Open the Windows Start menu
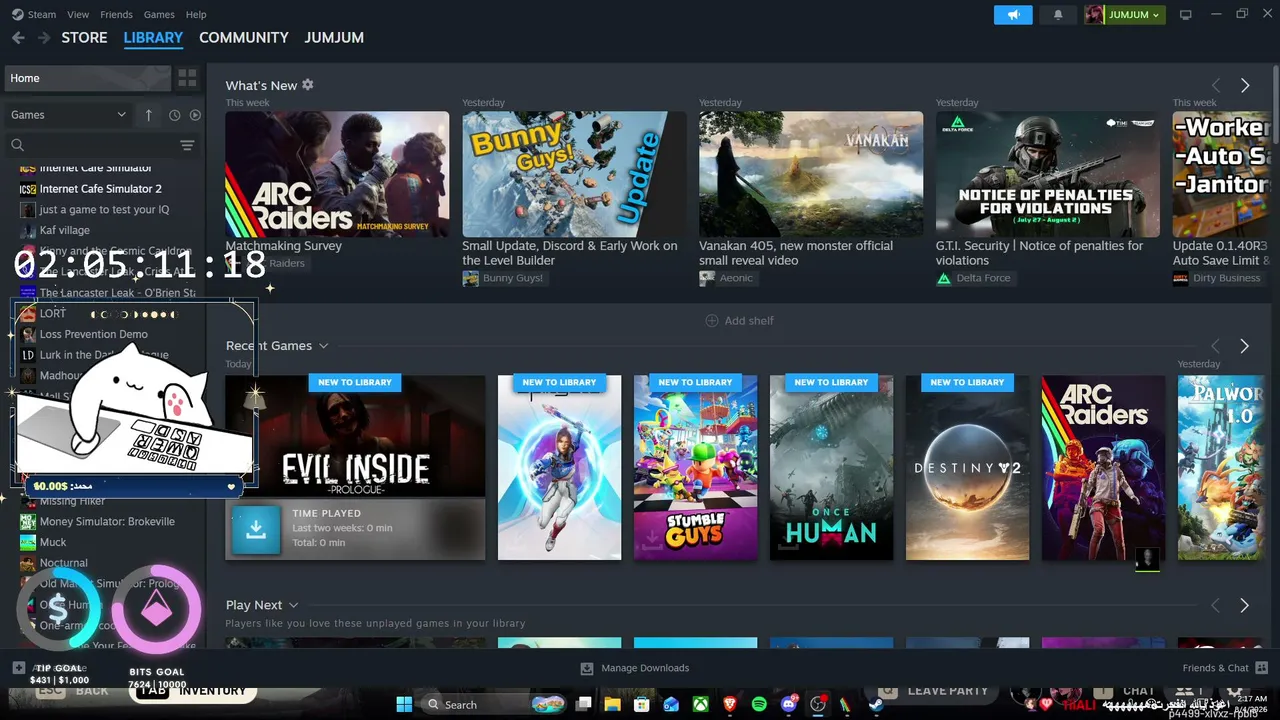 pyautogui.click(x=404, y=705)
